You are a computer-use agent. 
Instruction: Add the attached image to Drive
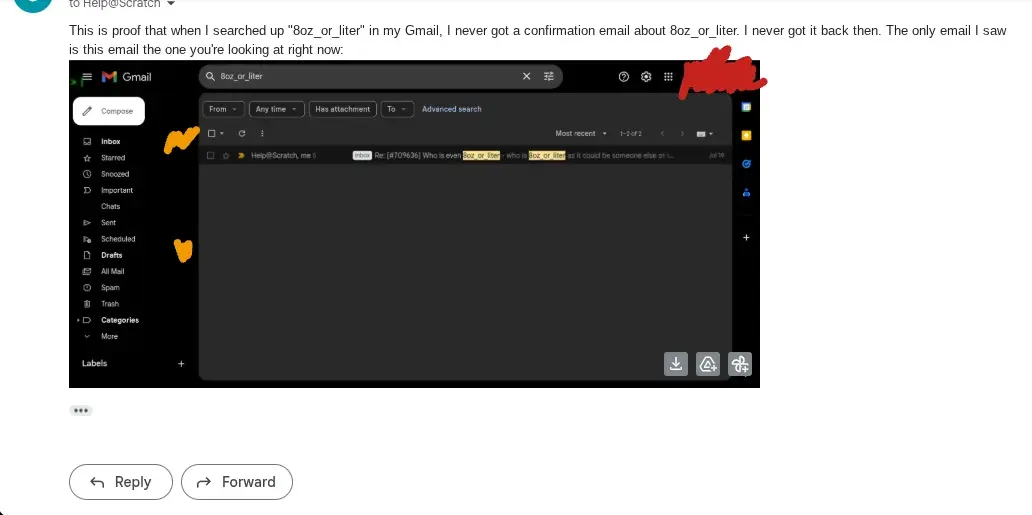point(708,364)
